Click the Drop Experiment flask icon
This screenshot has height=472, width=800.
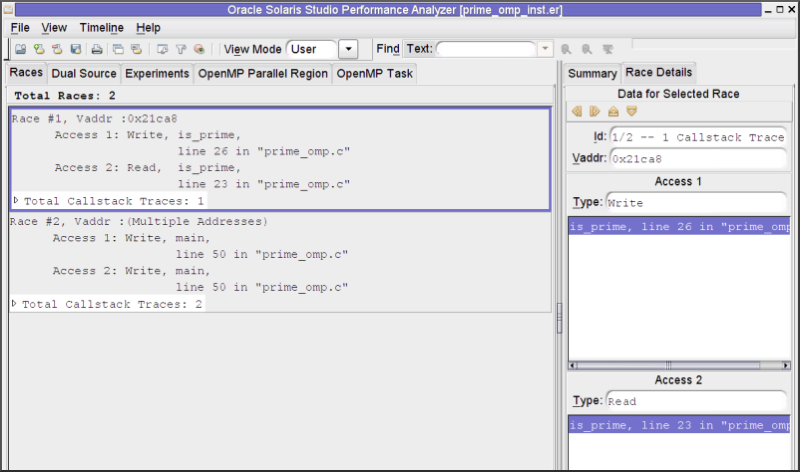pyautogui.click(x=57, y=49)
